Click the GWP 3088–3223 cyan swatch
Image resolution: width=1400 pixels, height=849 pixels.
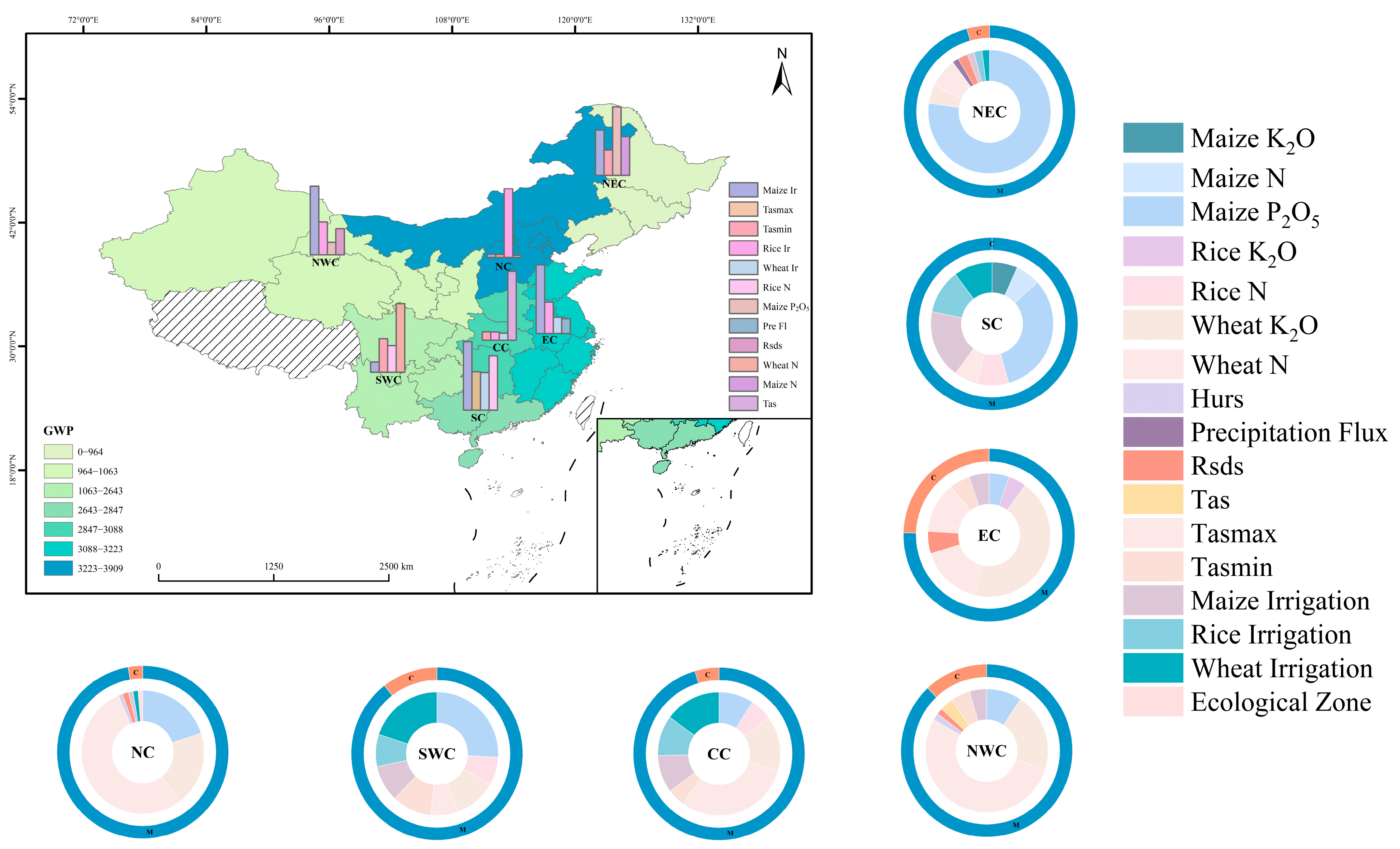pos(59,549)
